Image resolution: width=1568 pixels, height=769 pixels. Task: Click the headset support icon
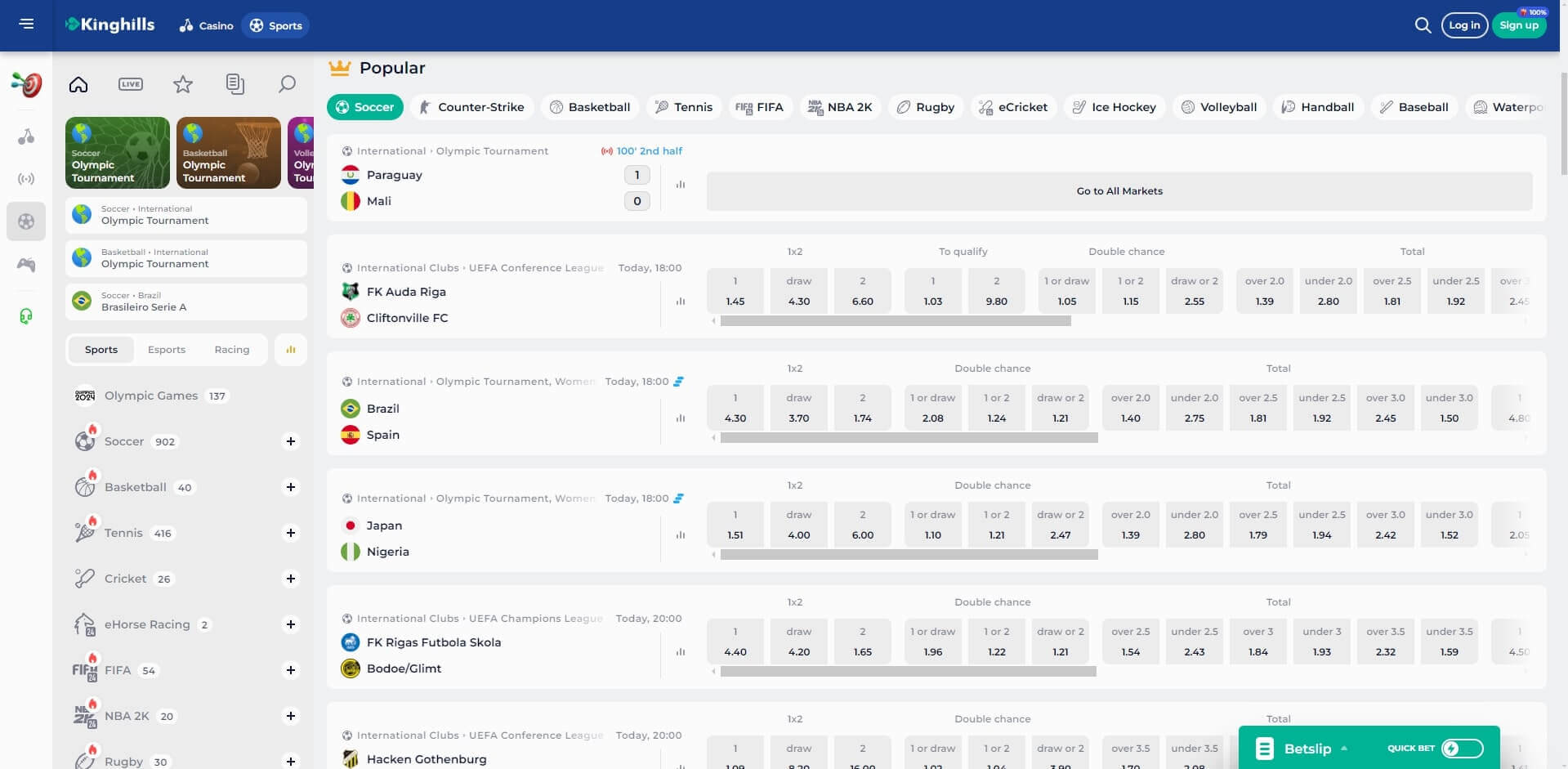(26, 316)
